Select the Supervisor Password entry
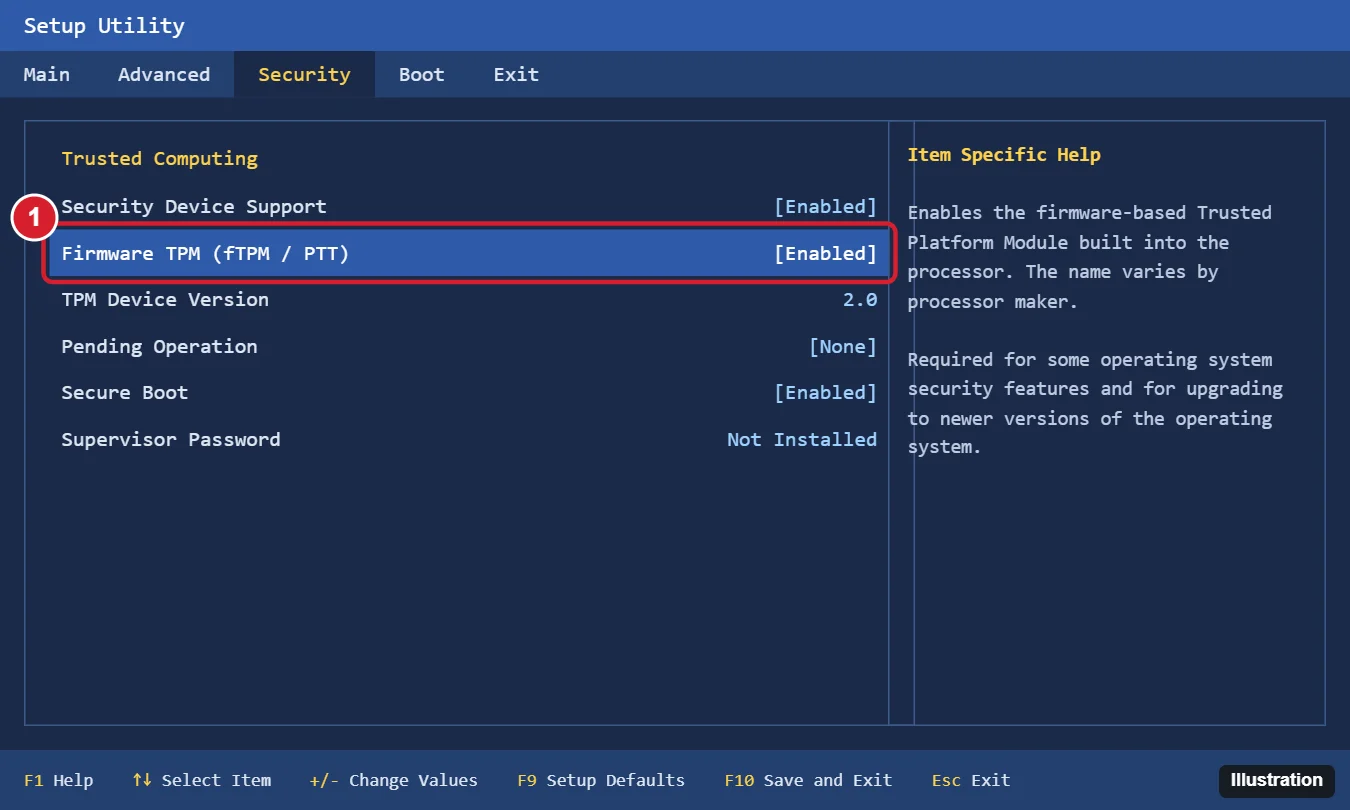The width and height of the screenshot is (1350, 810). point(469,440)
